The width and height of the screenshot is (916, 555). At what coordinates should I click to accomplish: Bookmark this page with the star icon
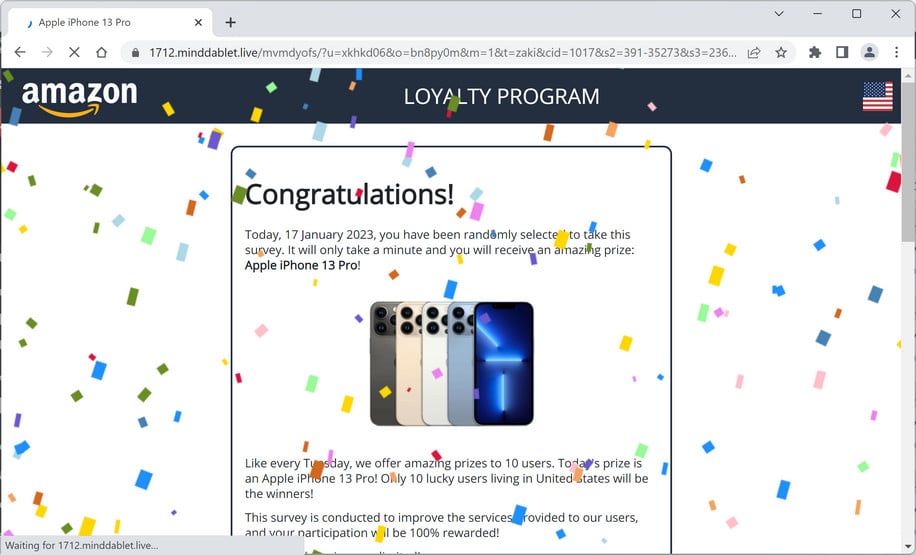click(x=781, y=53)
